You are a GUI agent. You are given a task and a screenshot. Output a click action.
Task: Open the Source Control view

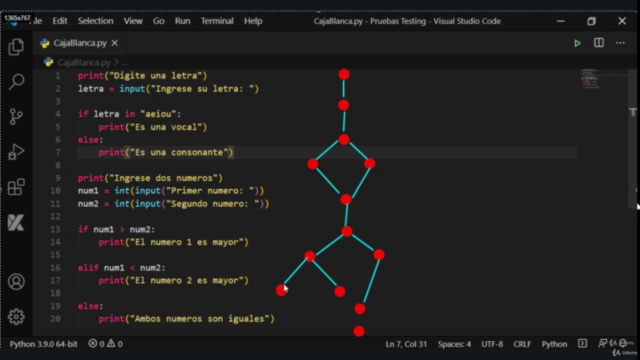pos(16,117)
